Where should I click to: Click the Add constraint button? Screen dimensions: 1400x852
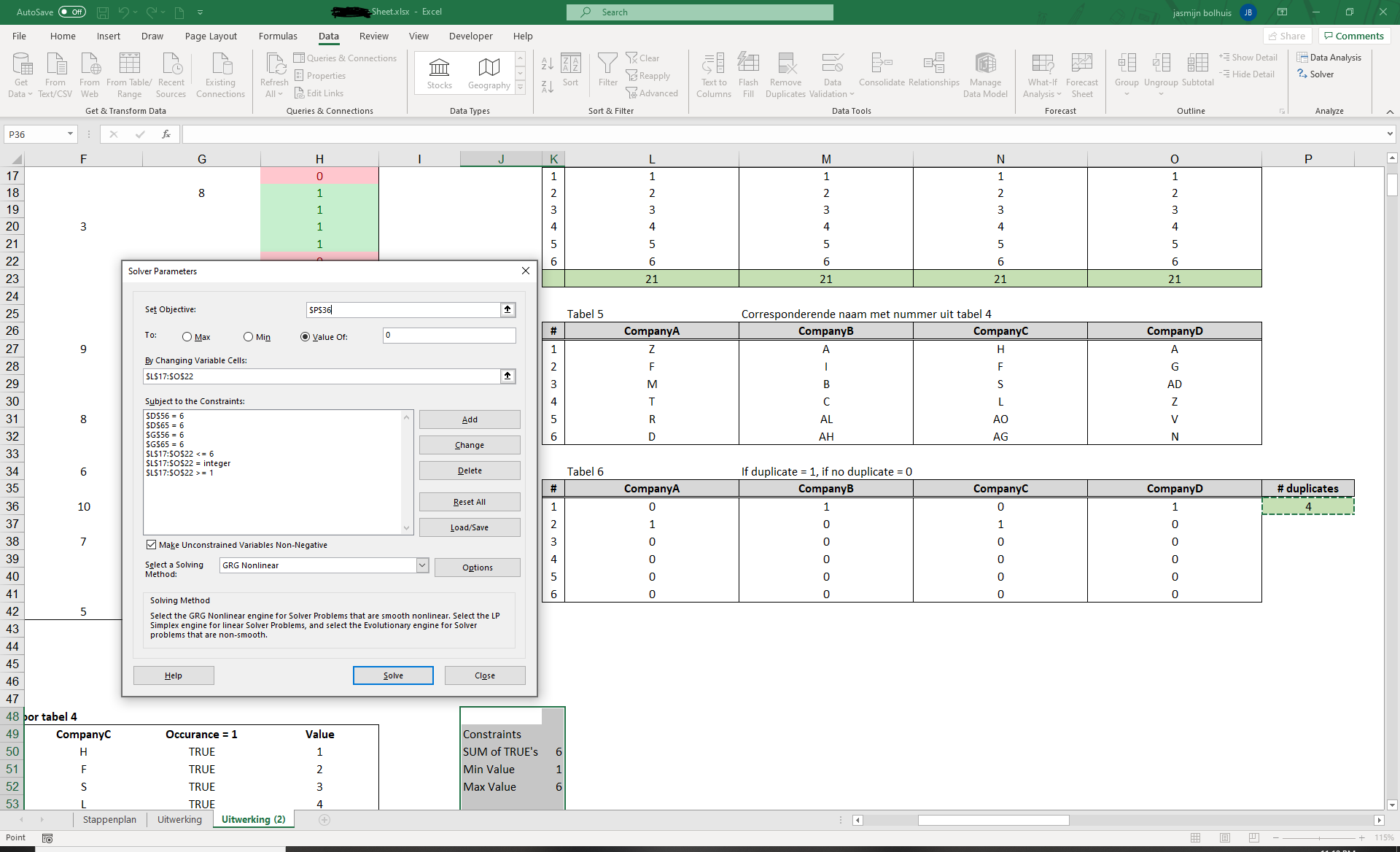coord(470,419)
